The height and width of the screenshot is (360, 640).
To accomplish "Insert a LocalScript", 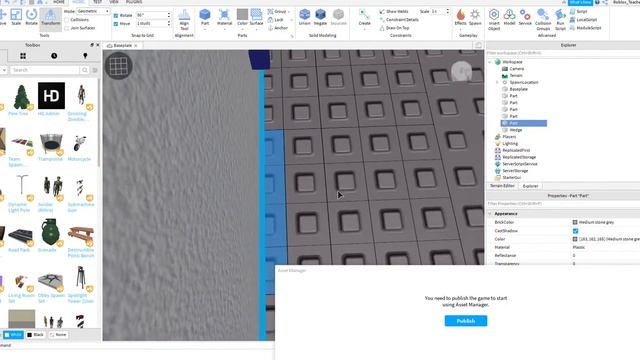I will (x=584, y=20).
